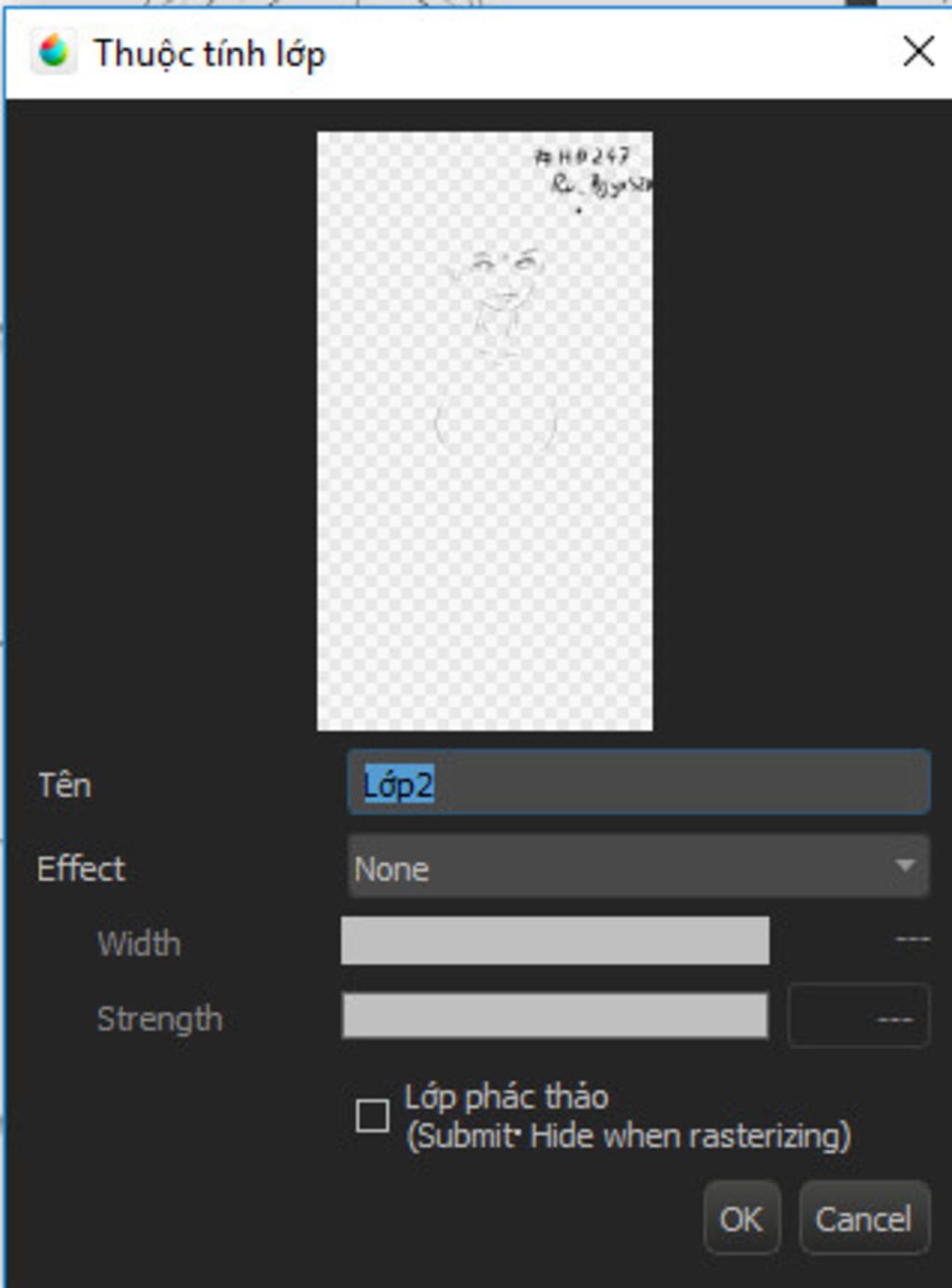
Task: Click the Lớp phác thảo label text
Action: pos(507,1096)
